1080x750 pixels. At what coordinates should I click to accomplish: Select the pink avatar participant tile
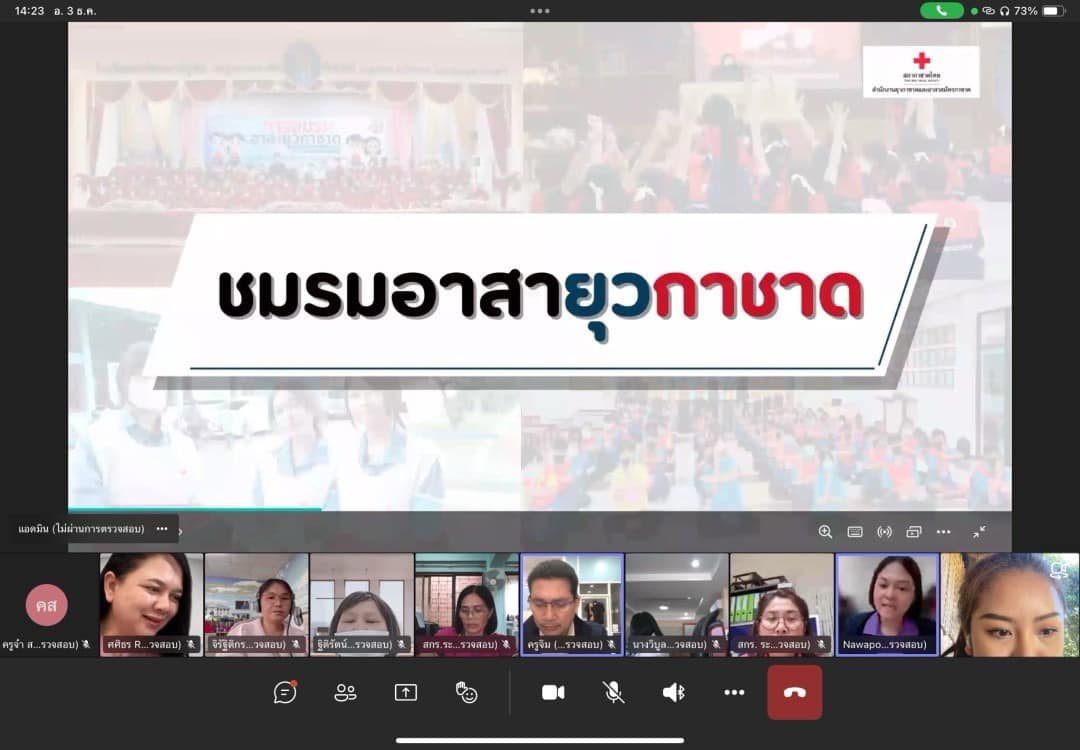[x=47, y=605]
